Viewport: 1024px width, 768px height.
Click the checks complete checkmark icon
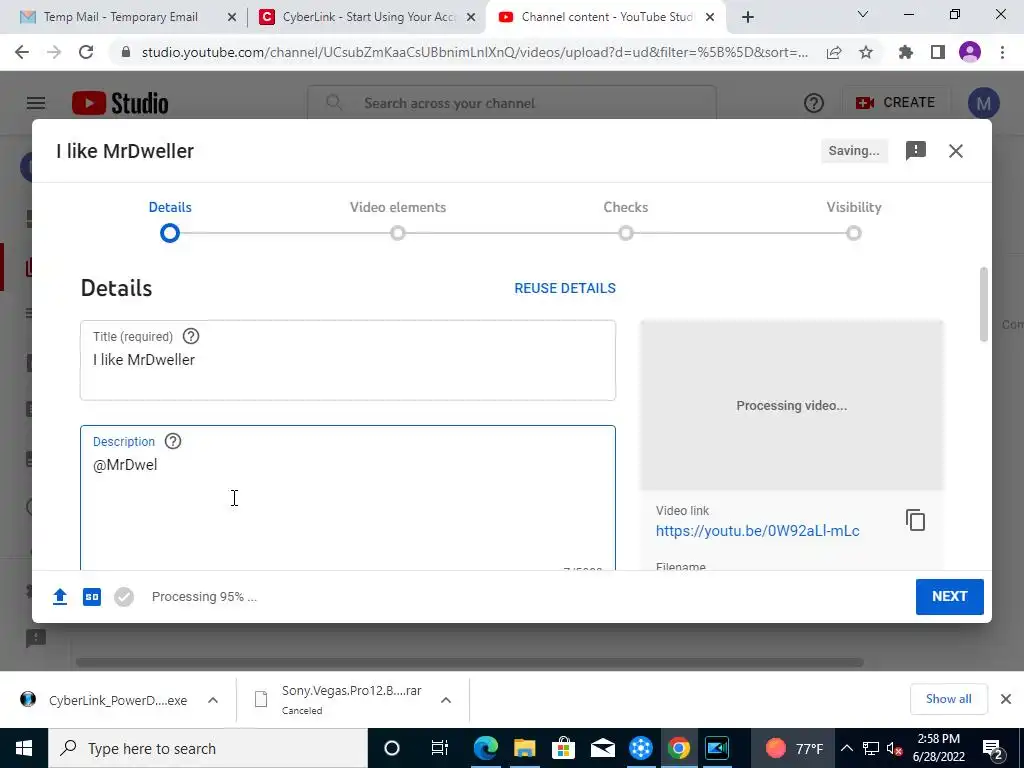(x=124, y=597)
